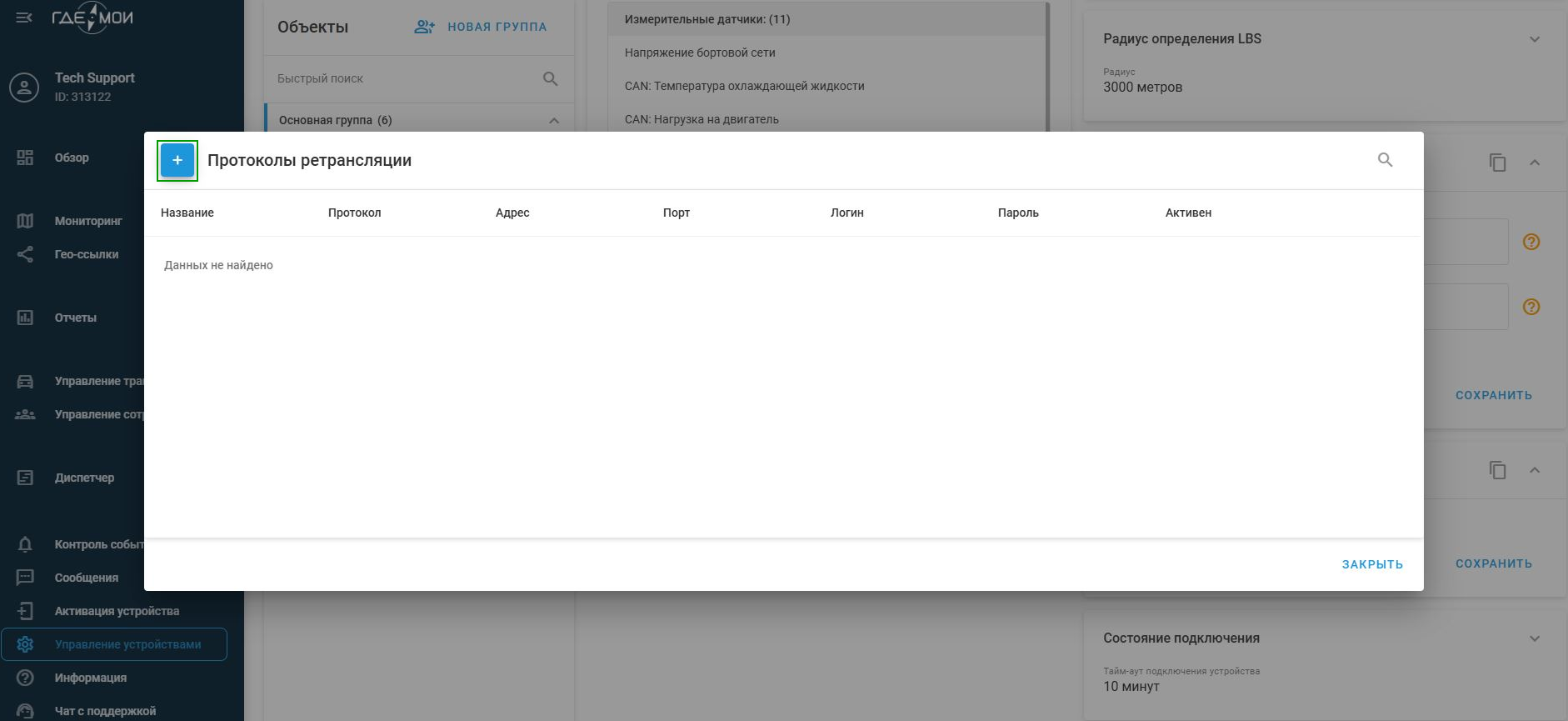
Task: Open the Tech Support user profile icon
Action: tap(24, 87)
